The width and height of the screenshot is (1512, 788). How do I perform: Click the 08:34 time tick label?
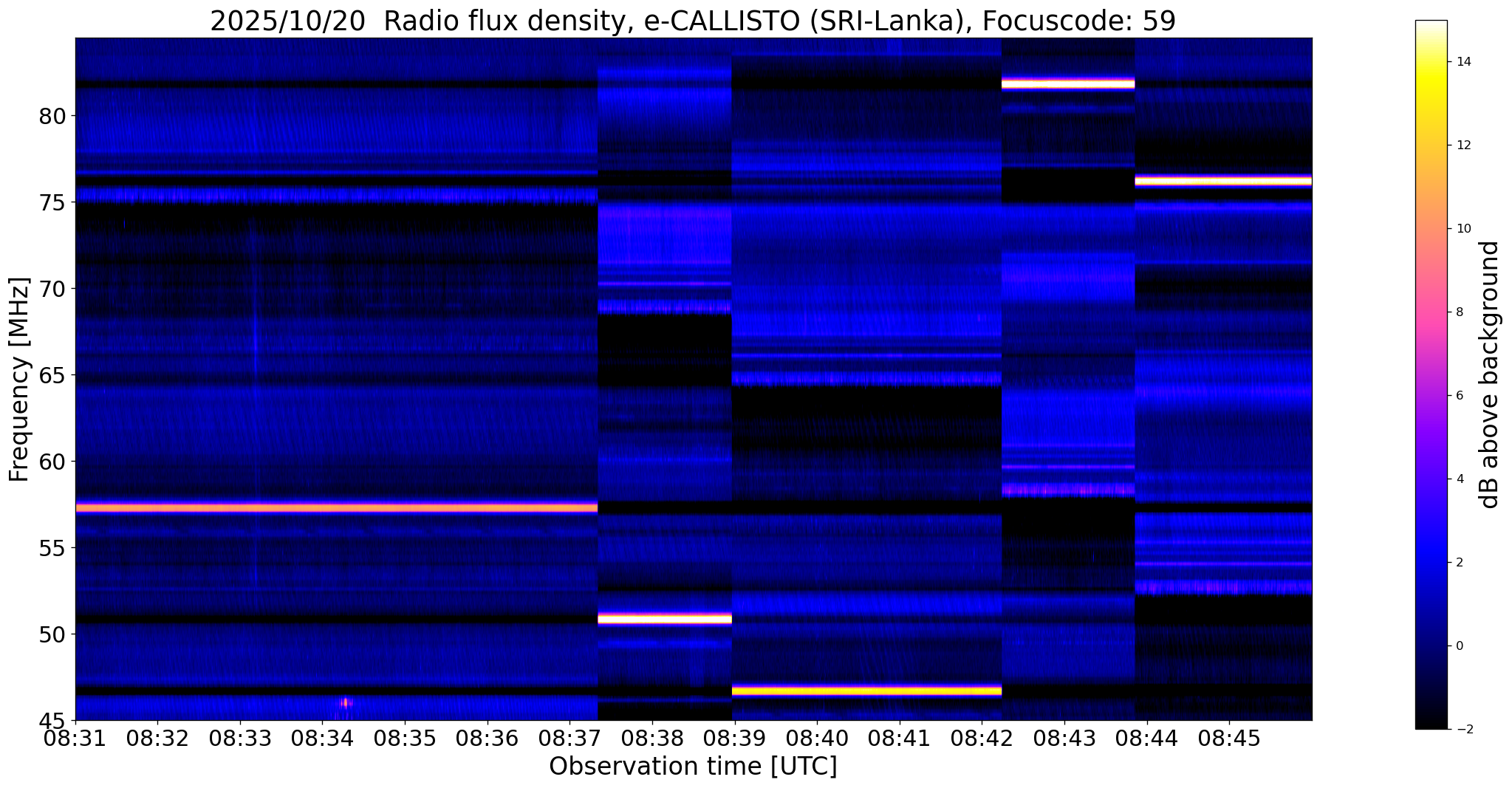[x=322, y=738]
